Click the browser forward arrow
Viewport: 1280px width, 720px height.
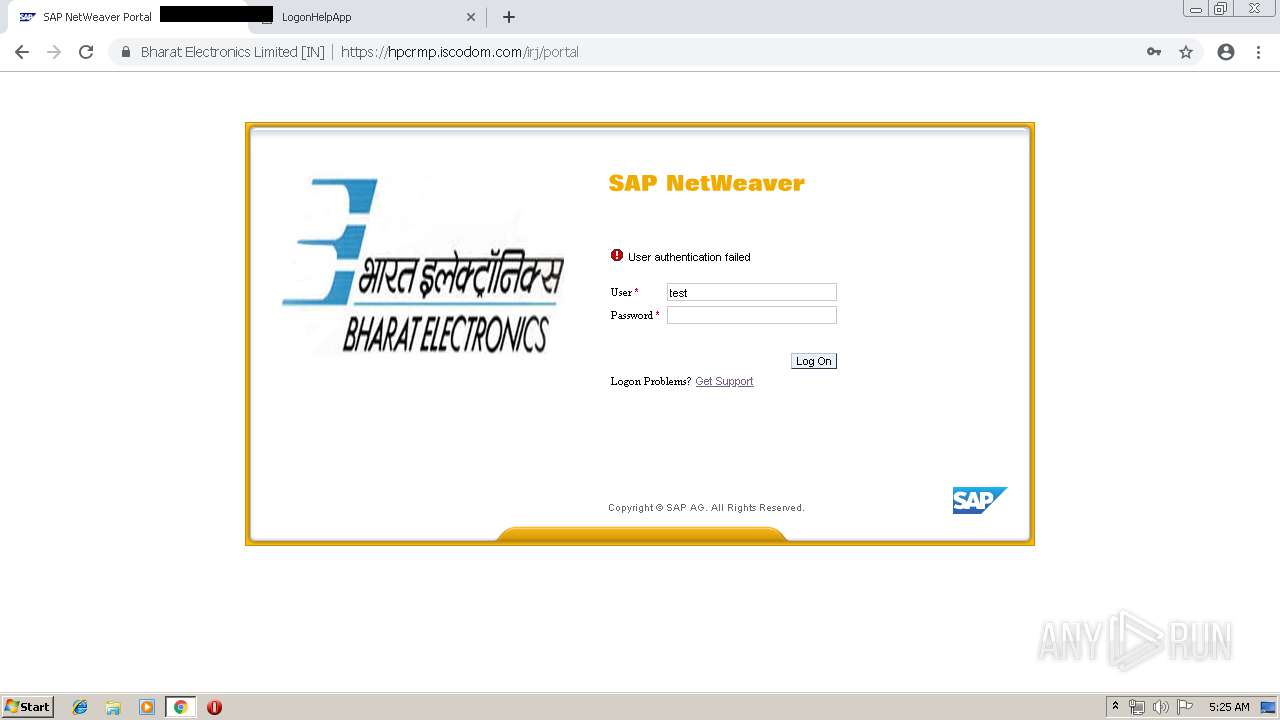pos(54,52)
